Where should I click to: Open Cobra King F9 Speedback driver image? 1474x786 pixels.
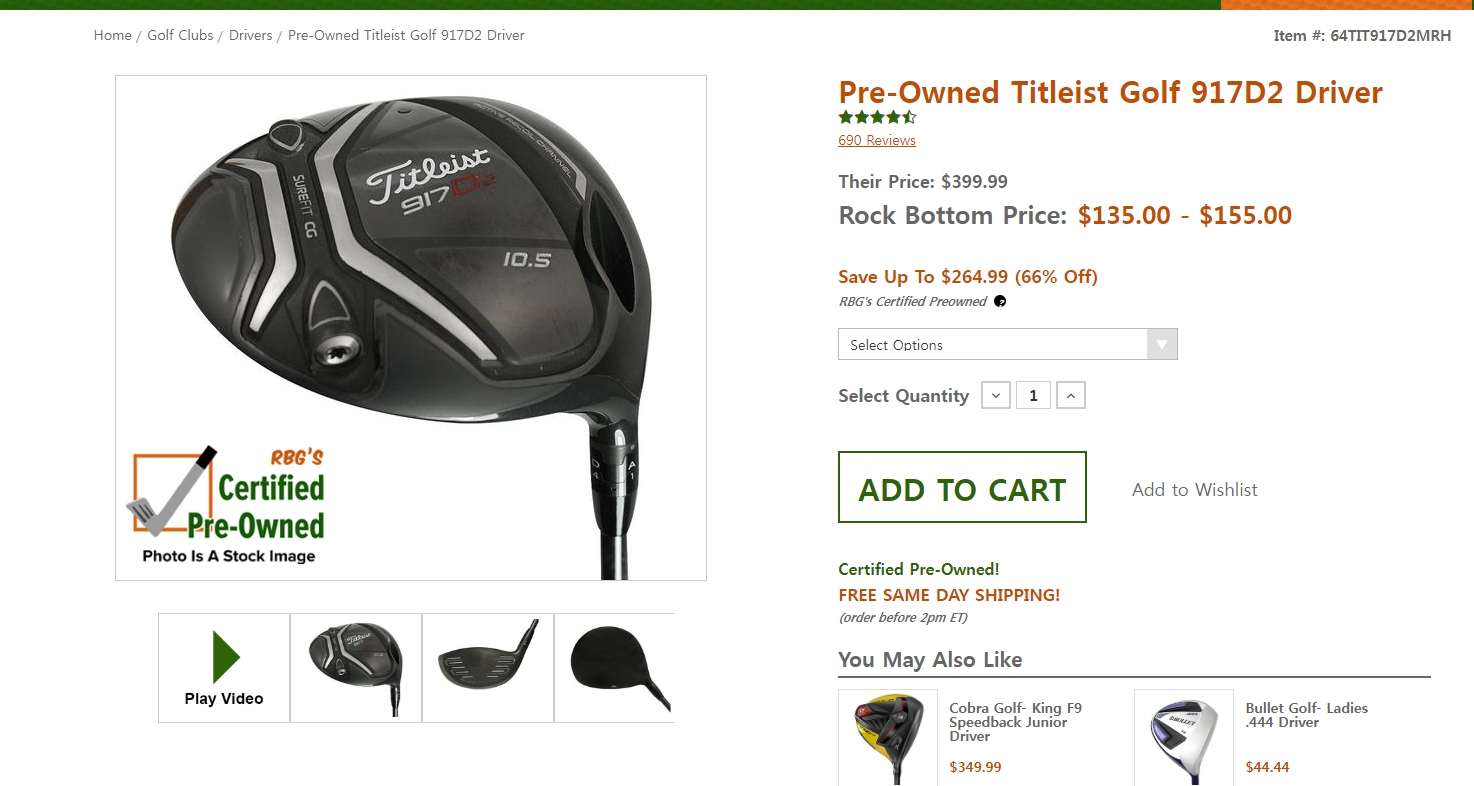click(x=887, y=737)
